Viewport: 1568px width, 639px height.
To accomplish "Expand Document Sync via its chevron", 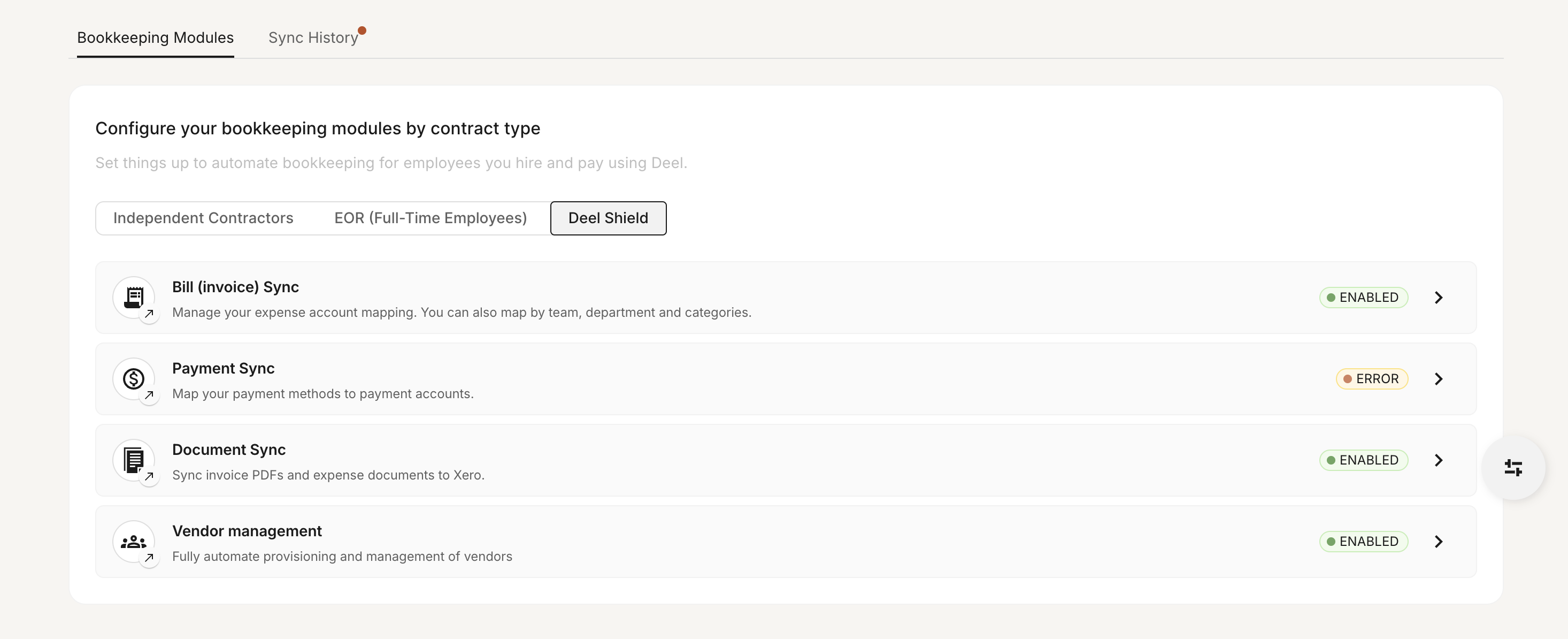I will tap(1439, 460).
